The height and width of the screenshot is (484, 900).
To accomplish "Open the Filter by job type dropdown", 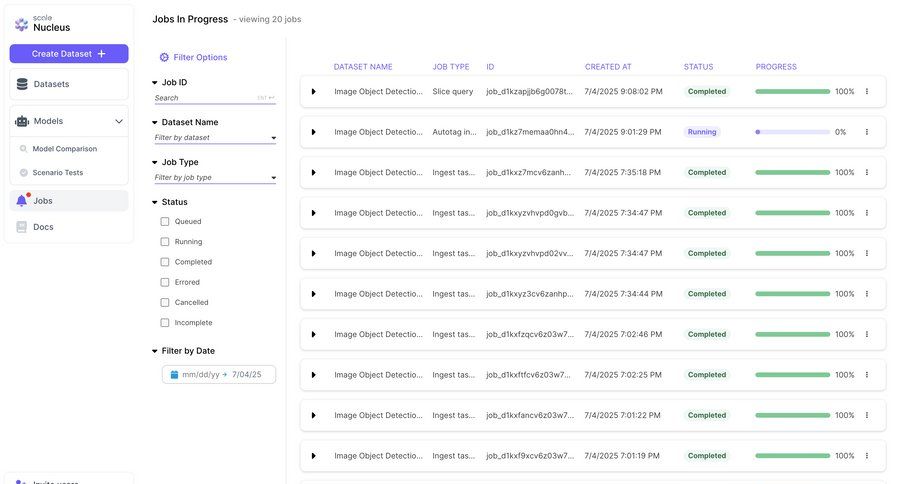I will (x=215, y=177).
